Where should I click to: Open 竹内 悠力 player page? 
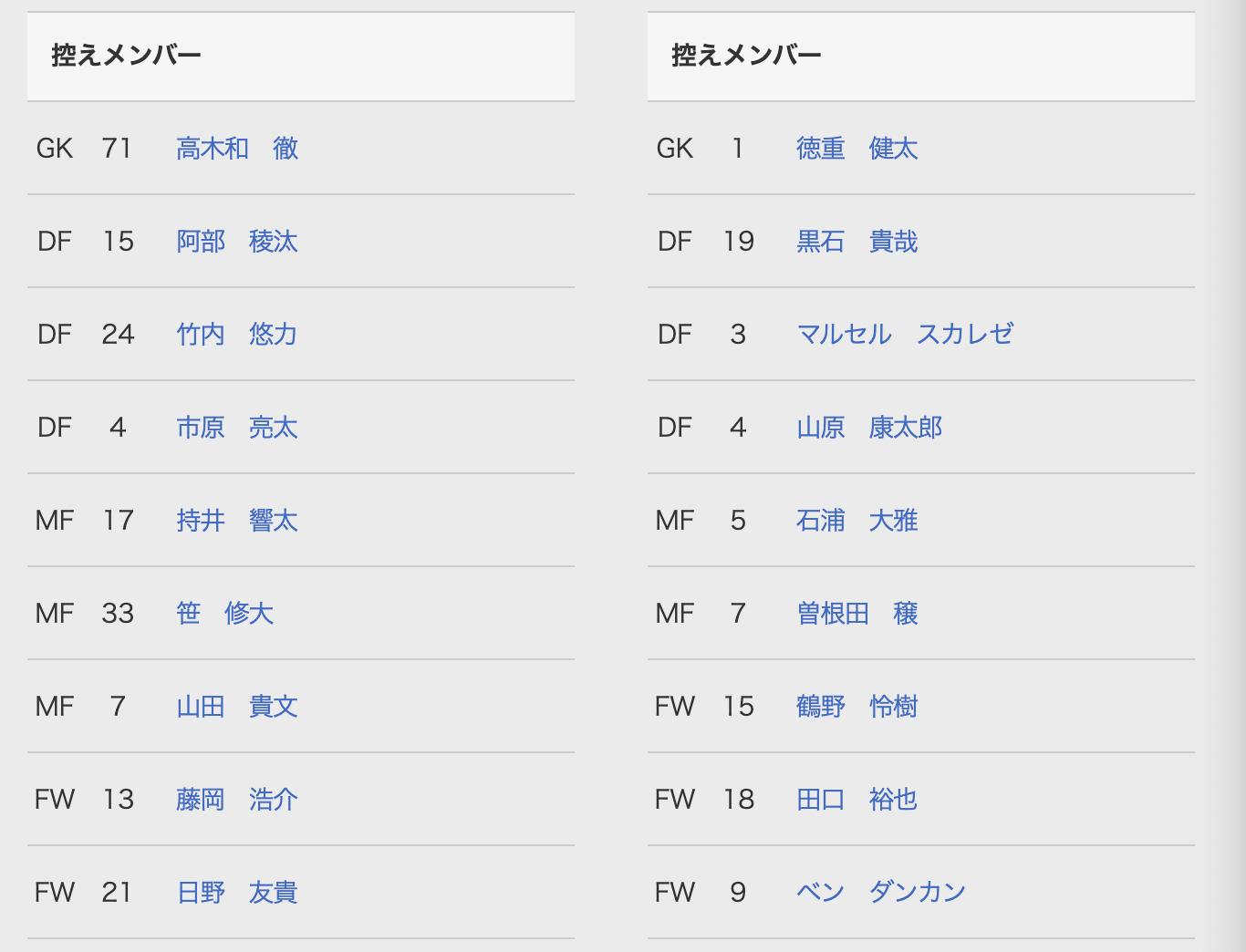[x=237, y=335]
